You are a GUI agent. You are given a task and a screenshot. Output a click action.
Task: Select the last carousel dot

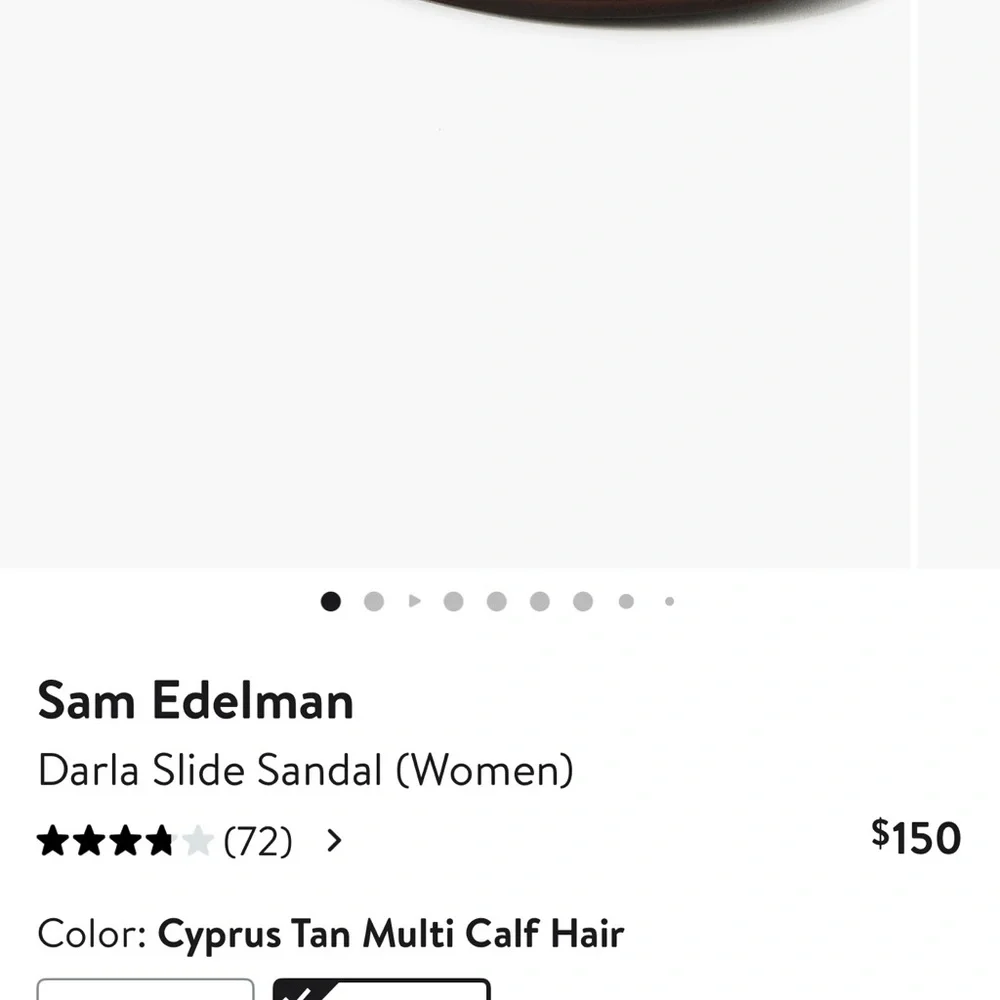pyautogui.click(x=668, y=601)
